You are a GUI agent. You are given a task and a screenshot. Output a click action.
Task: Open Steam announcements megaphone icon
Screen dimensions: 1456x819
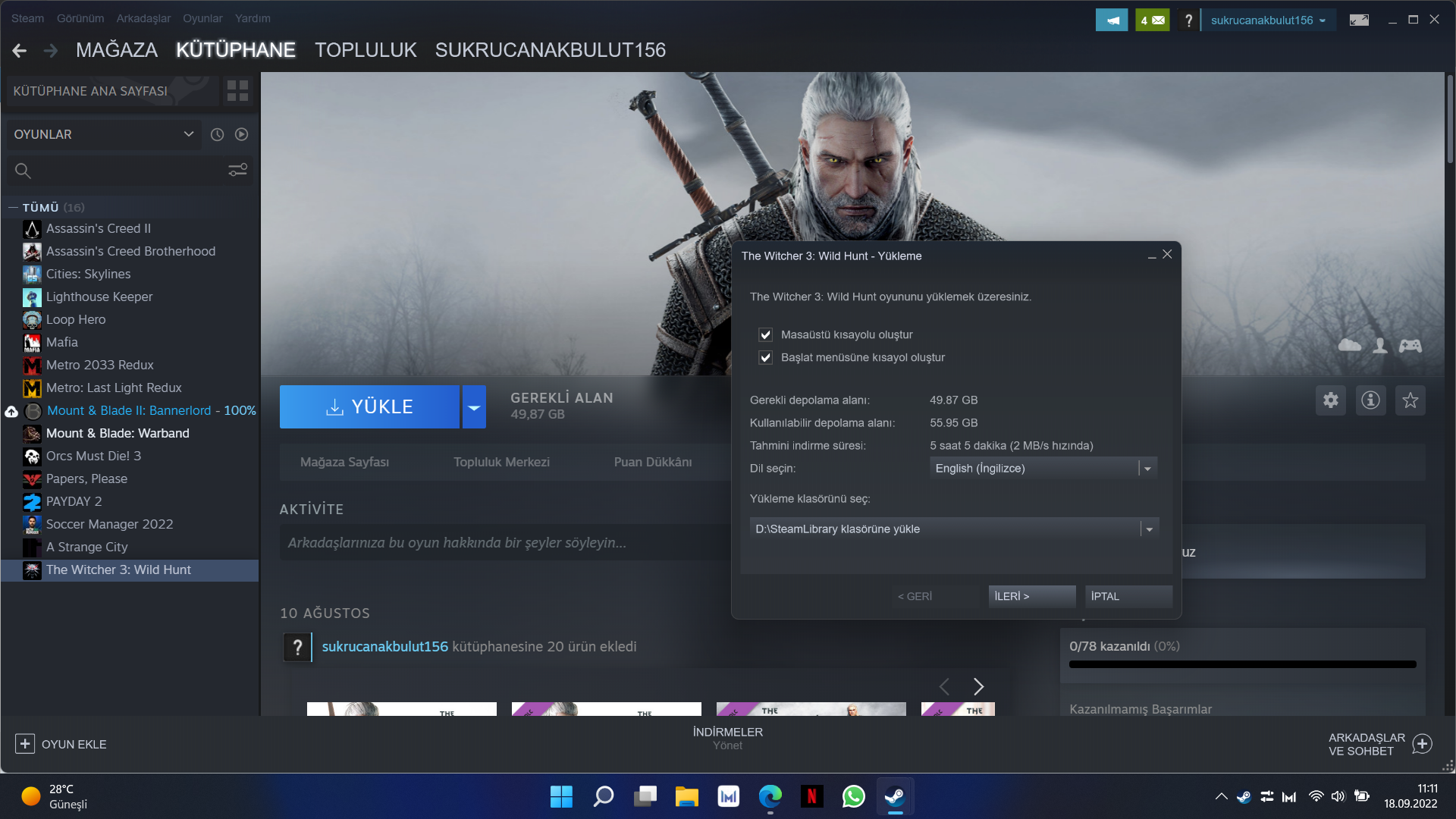(1112, 20)
